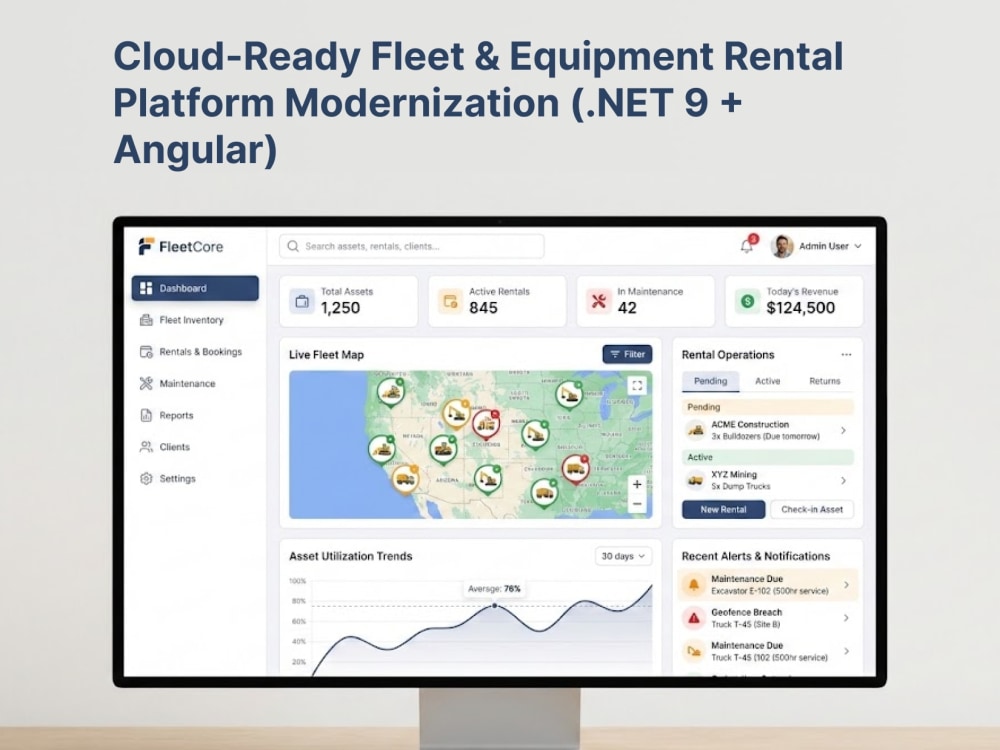
Task: Click the Maintenance Due bell icon
Action: [693, 585]
